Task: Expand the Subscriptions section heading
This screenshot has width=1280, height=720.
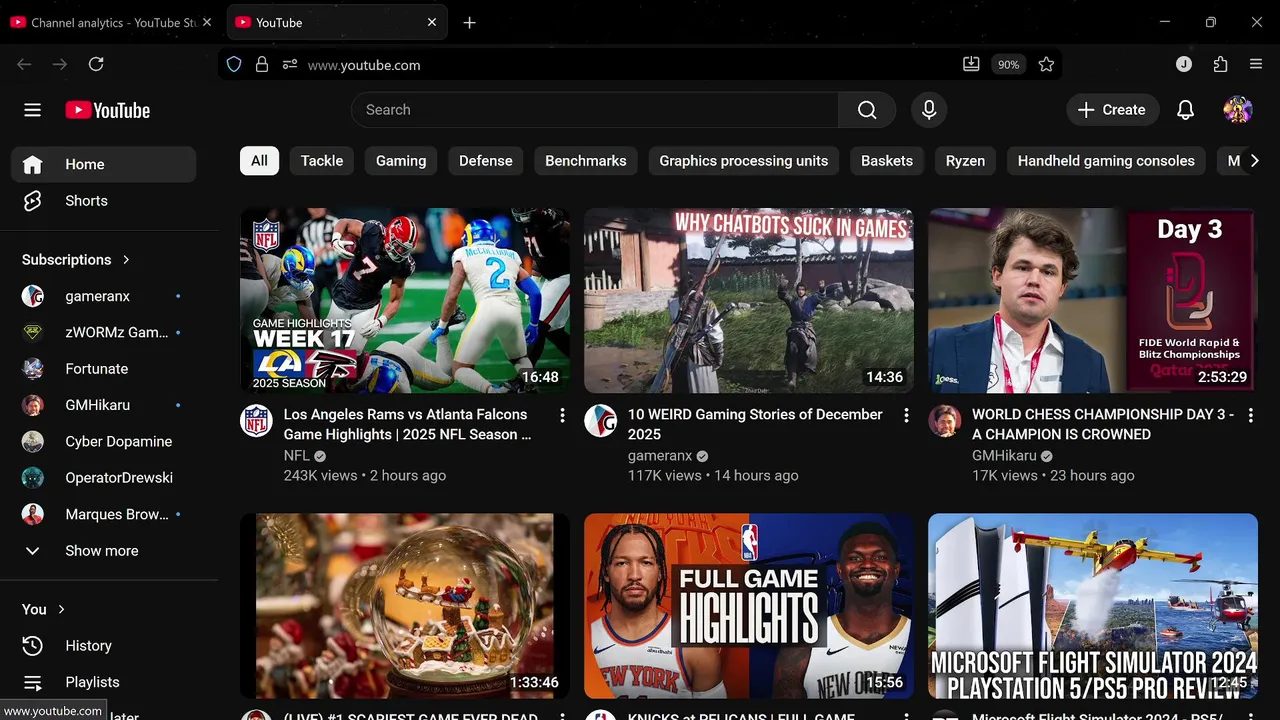Action: point(76,259)
